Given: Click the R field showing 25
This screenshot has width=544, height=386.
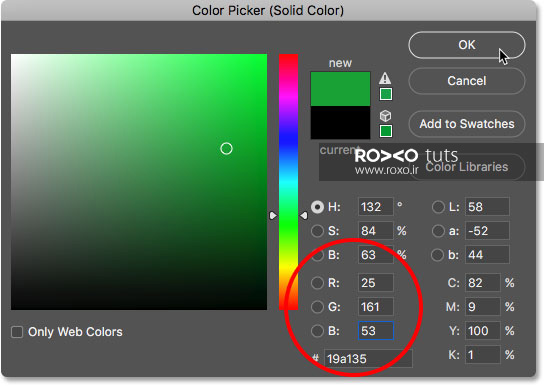Looking at the screenshot, I should [376, 283].
